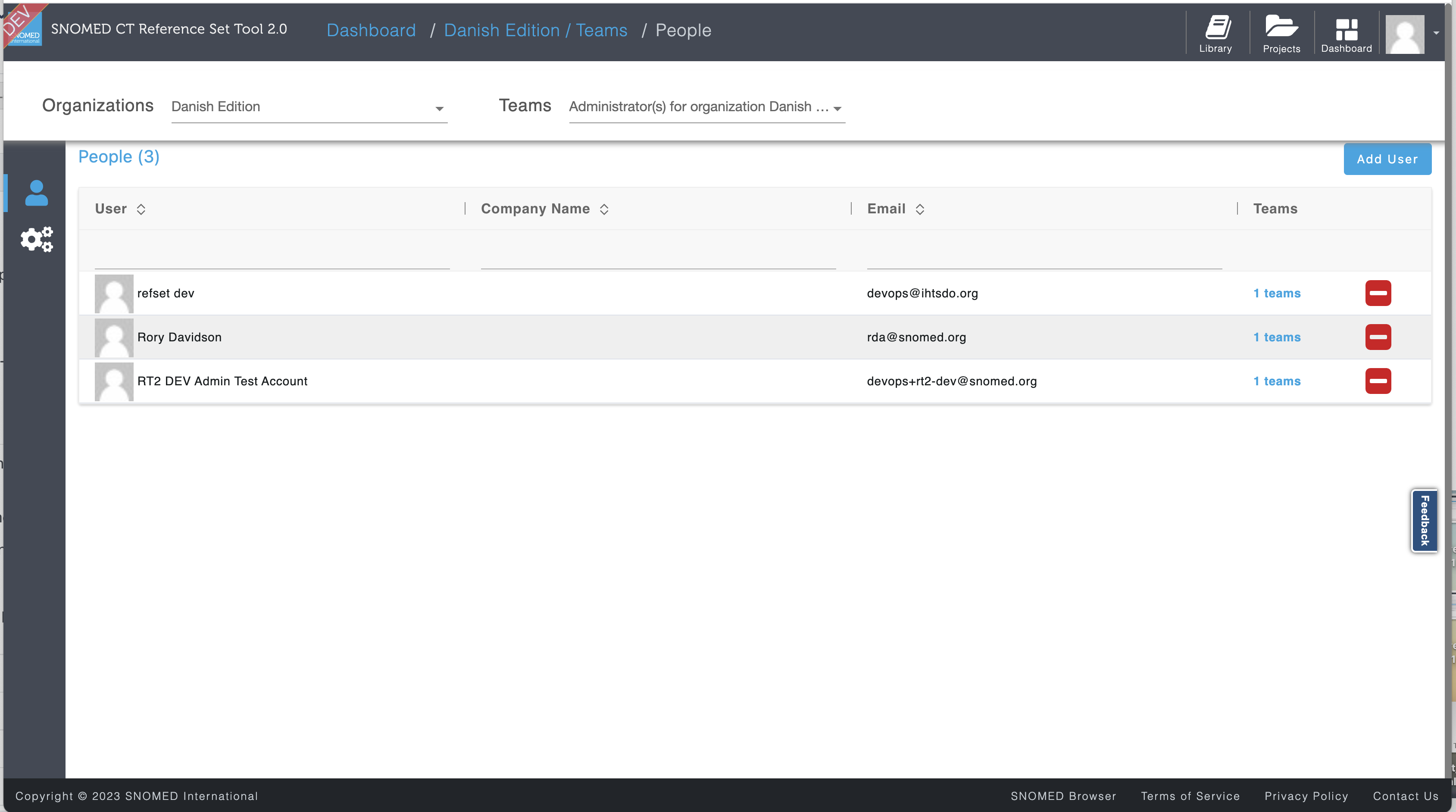
Task: Click the Teams column header
Action: pos(1275,209)
